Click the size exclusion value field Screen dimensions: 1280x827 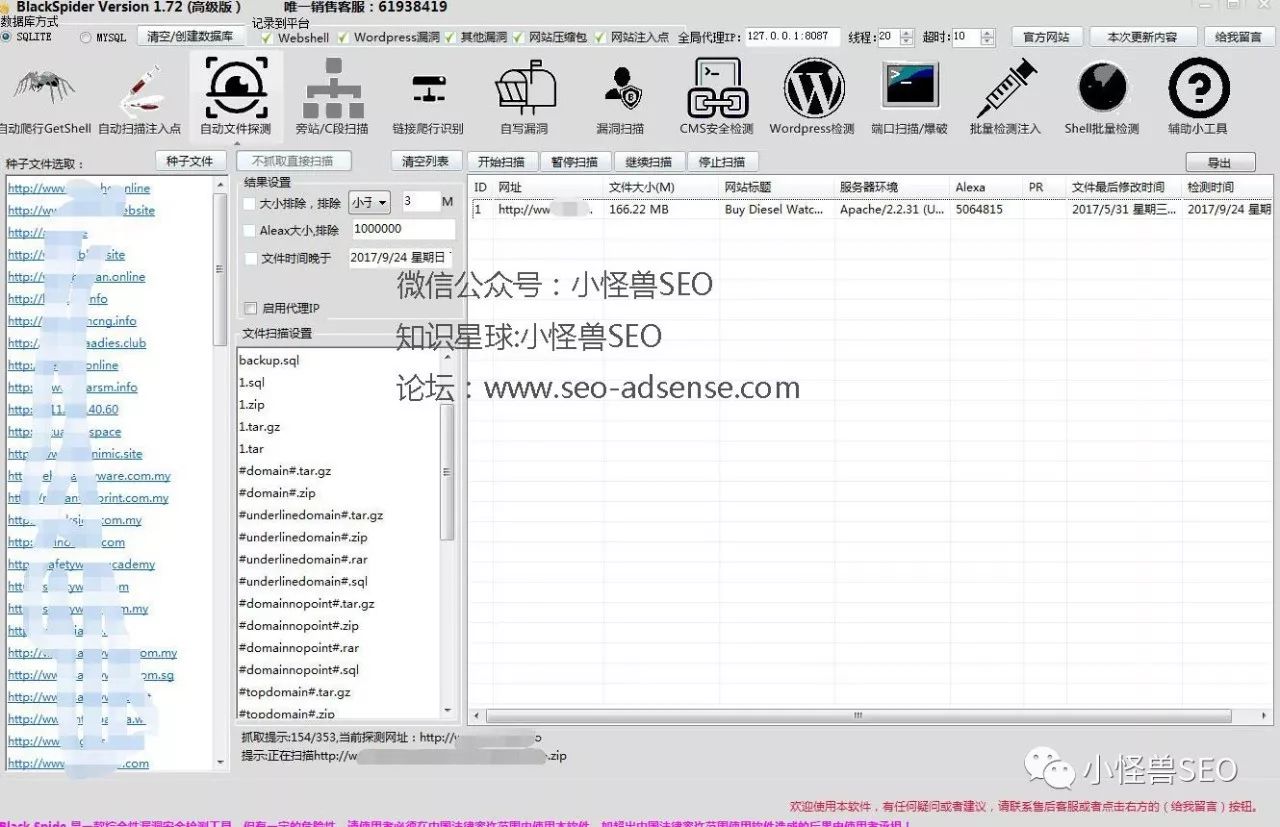(420, 202)
